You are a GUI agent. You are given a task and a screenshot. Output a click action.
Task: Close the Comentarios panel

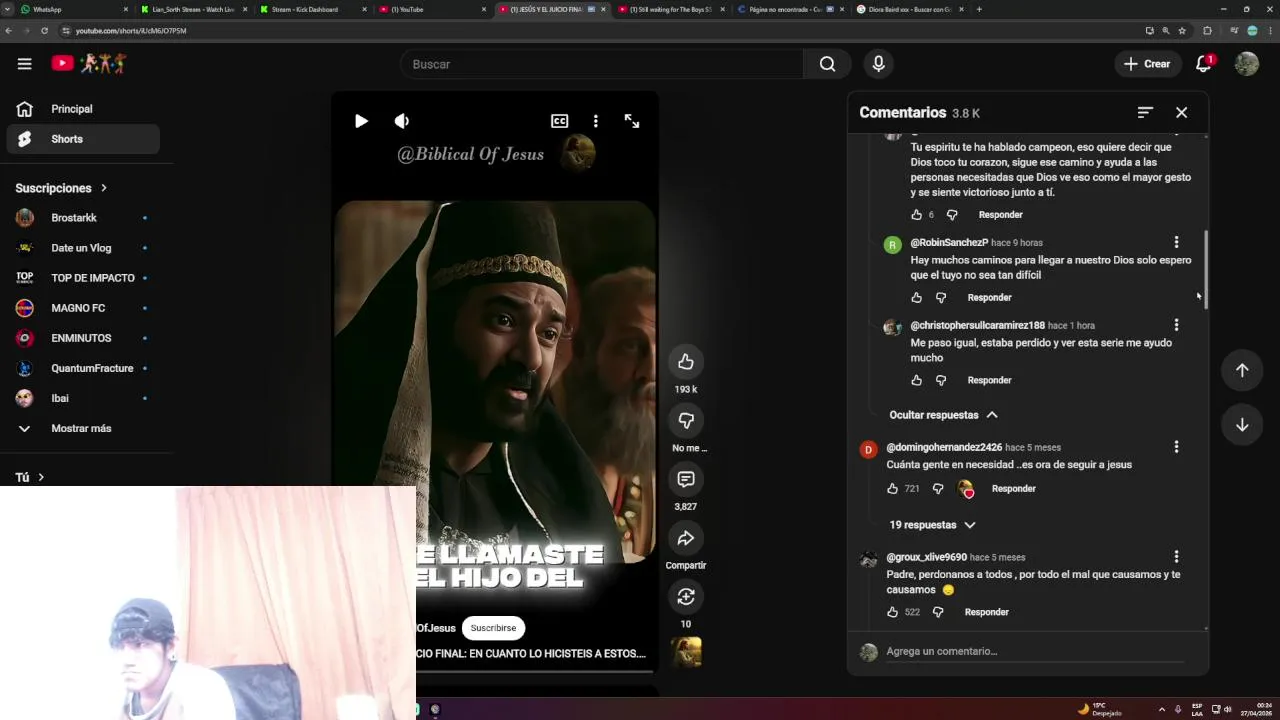pyautogui.click(x=1181, y=113)
